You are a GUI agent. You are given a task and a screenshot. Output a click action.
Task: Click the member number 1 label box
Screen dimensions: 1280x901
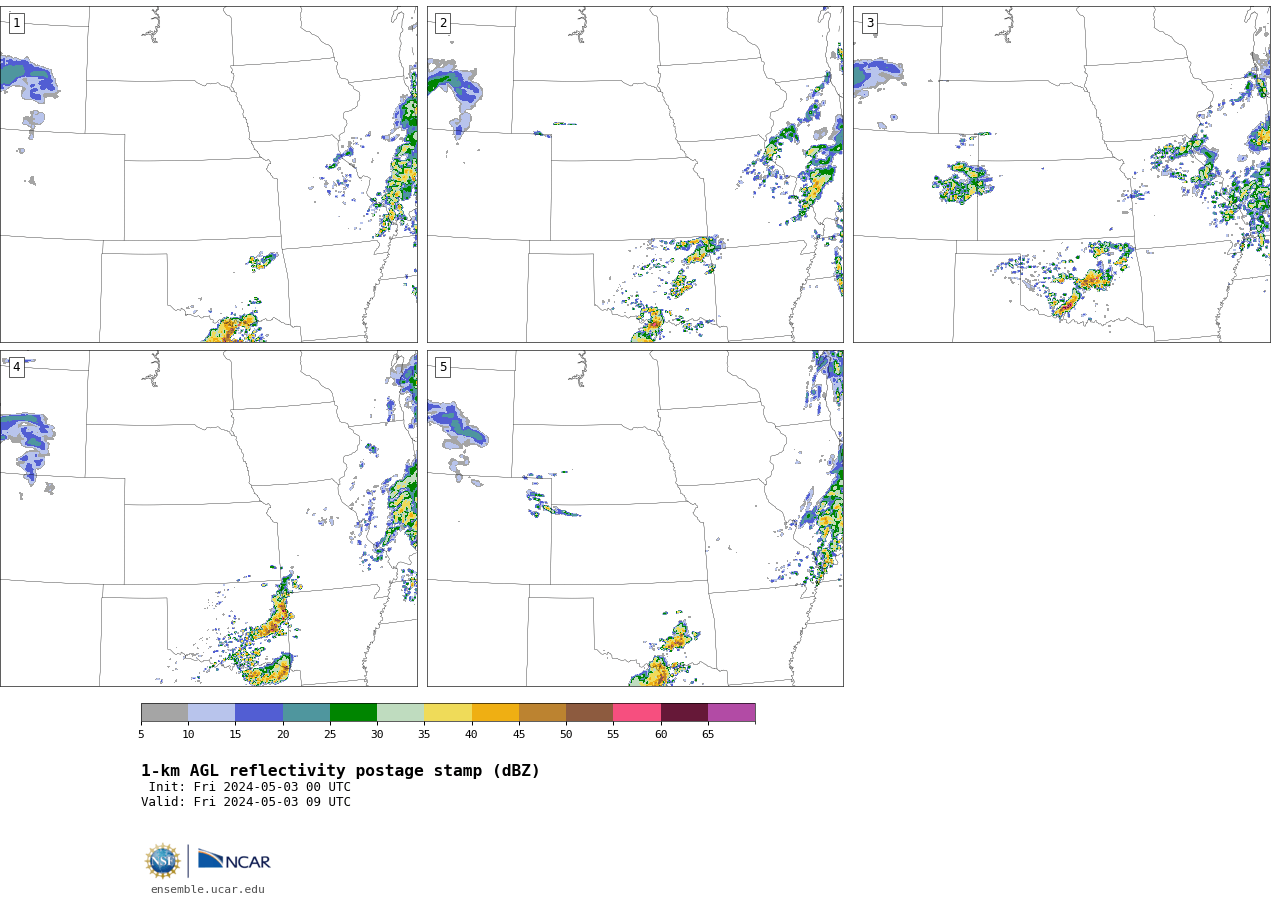click(x=16, y=23)
